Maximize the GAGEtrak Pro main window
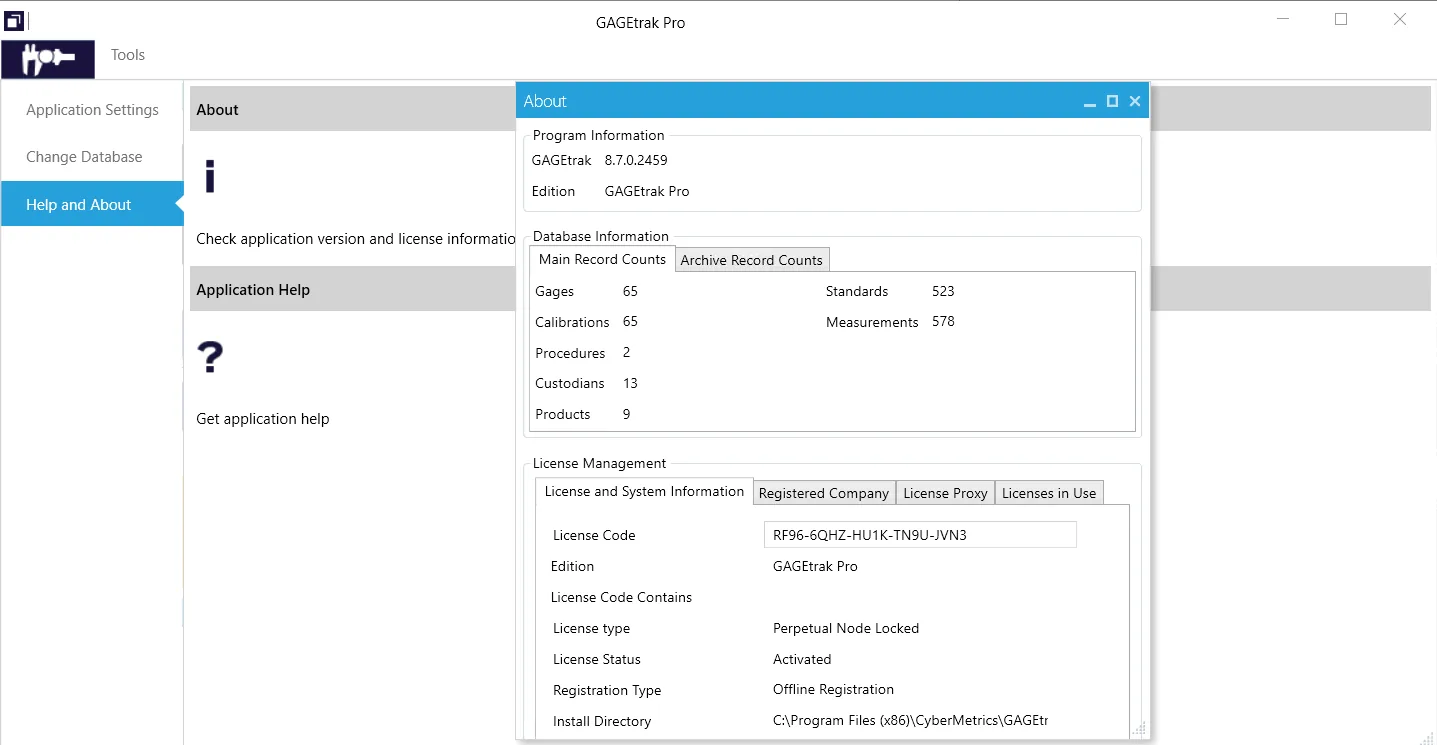1437x745 pixels. point(1341,19)
